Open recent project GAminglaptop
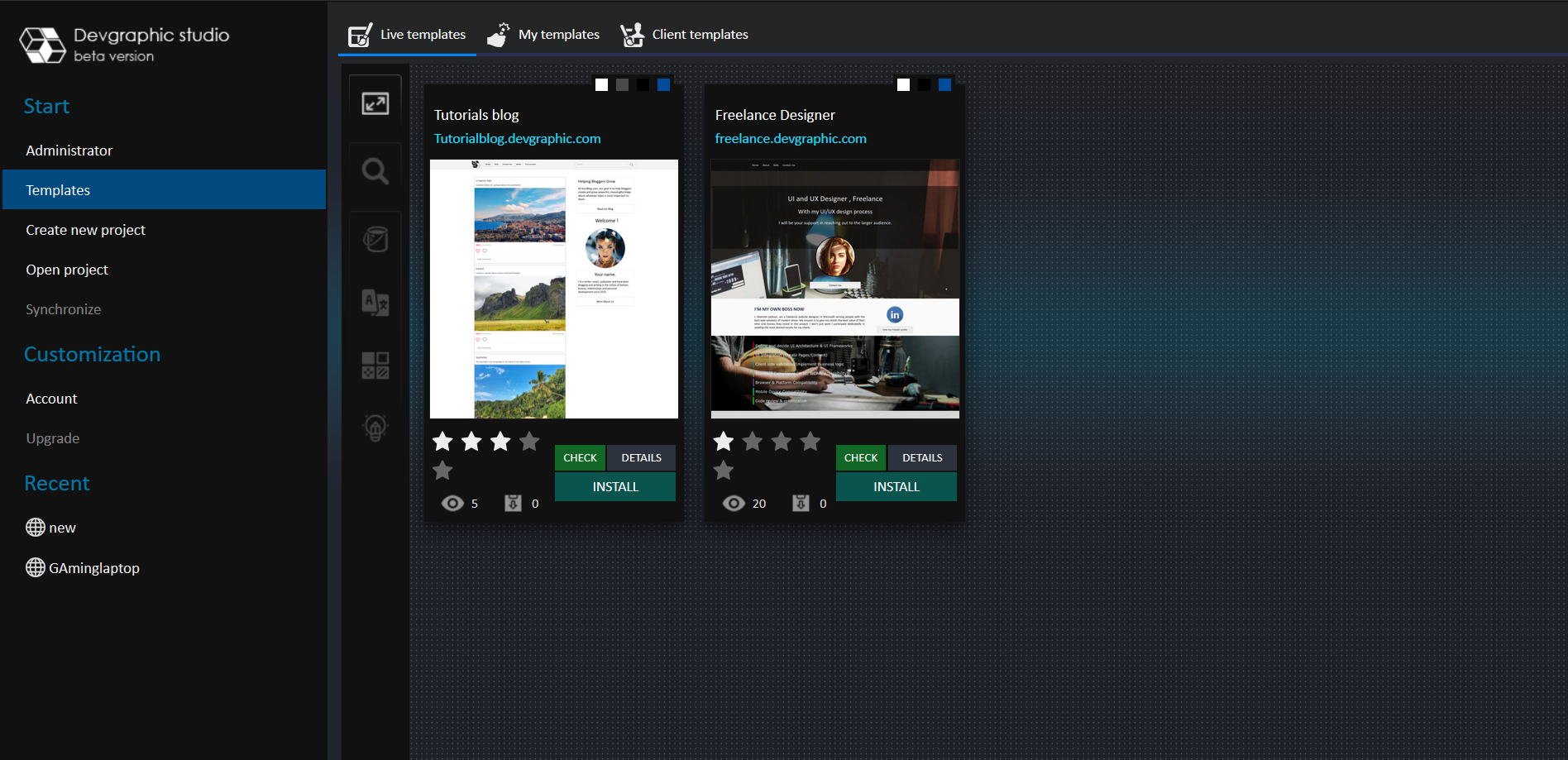The height and width of the screenshot is (760, 1568). [x=94, y=568]
